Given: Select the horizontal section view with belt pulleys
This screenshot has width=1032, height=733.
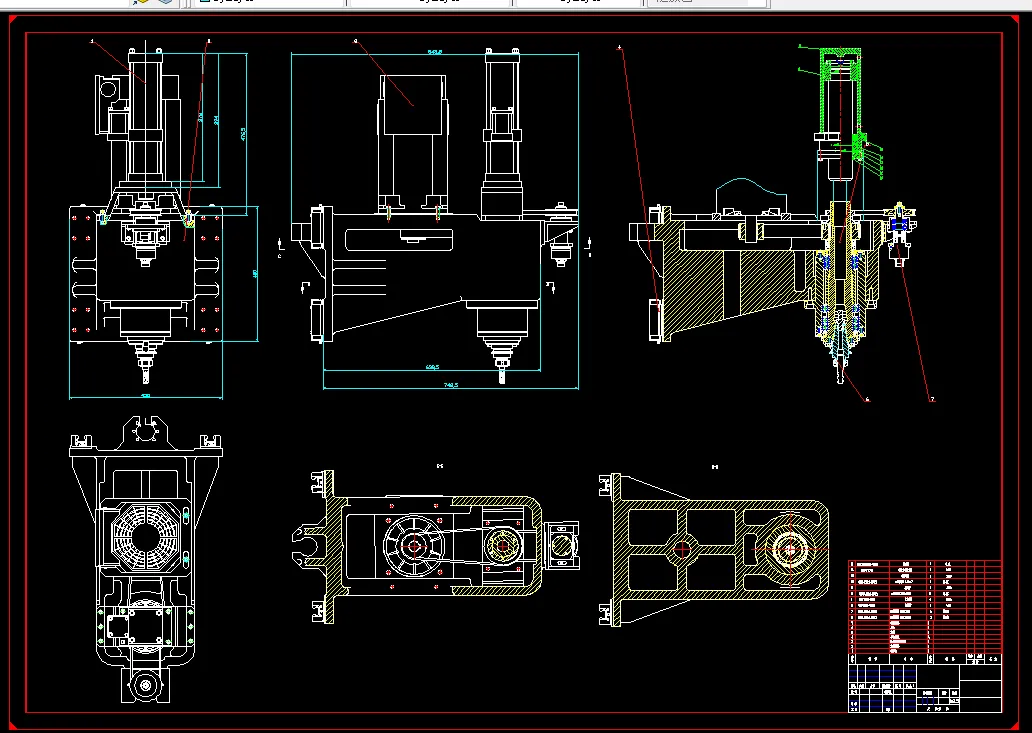Looking at the screenshot, I should pyautogui.click(x=436, y=547).
